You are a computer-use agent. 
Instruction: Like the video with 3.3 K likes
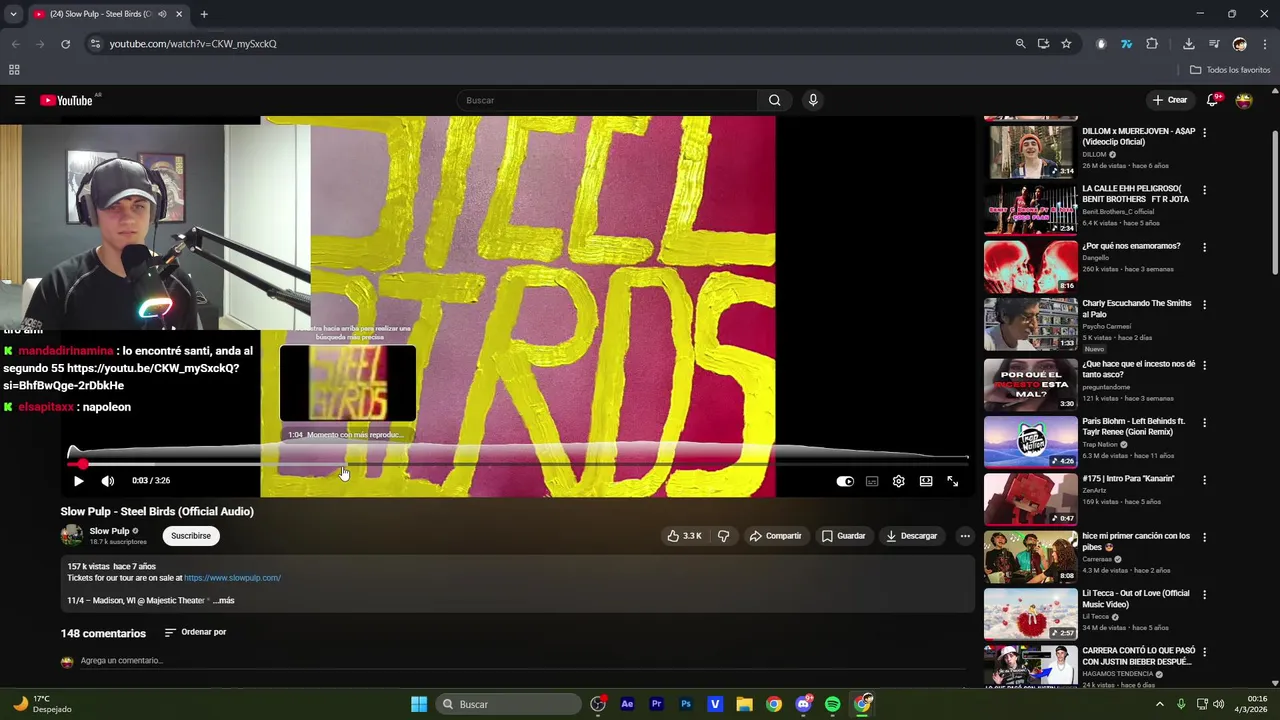[684, 536]
